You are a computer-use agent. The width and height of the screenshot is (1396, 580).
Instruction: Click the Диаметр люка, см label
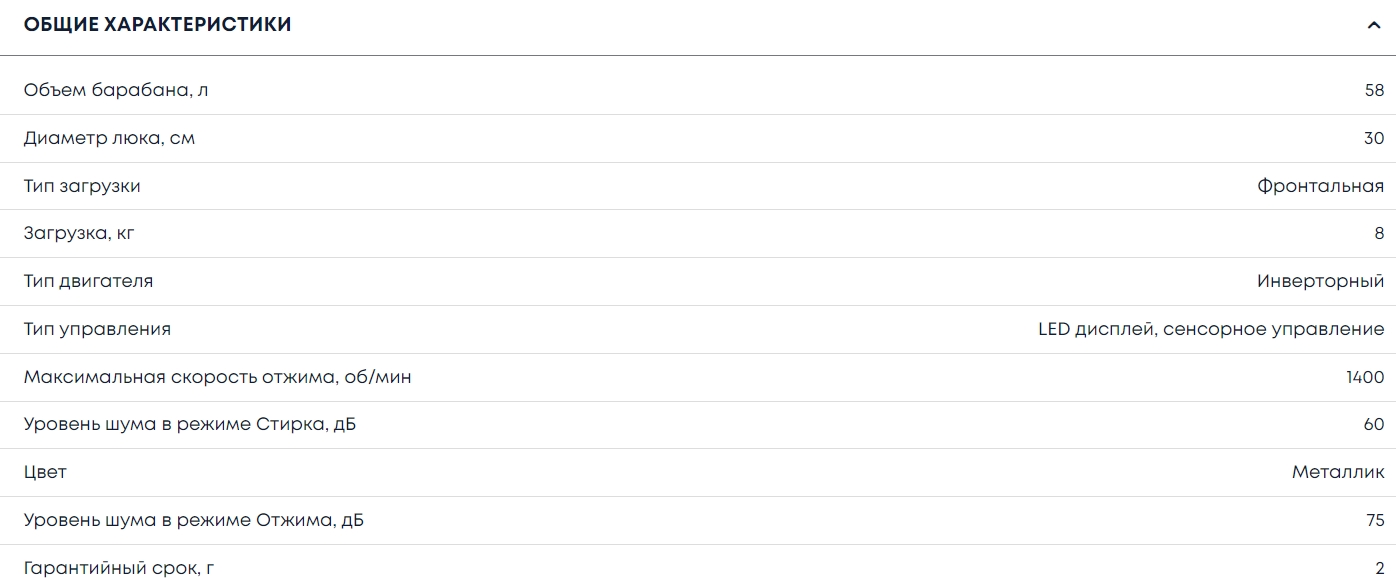pos(109,138)
